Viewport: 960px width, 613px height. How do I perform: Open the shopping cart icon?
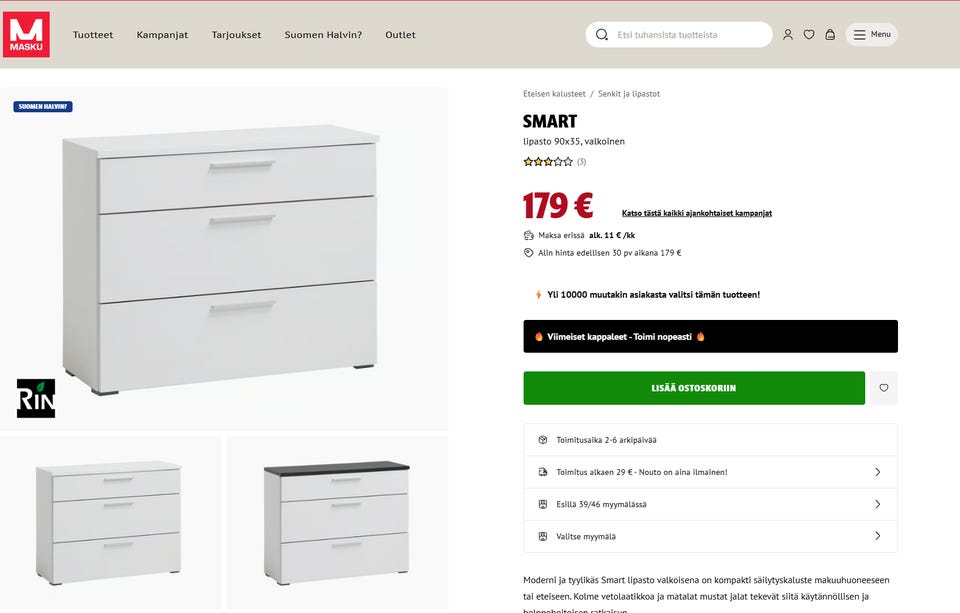[x=830, y=35]
